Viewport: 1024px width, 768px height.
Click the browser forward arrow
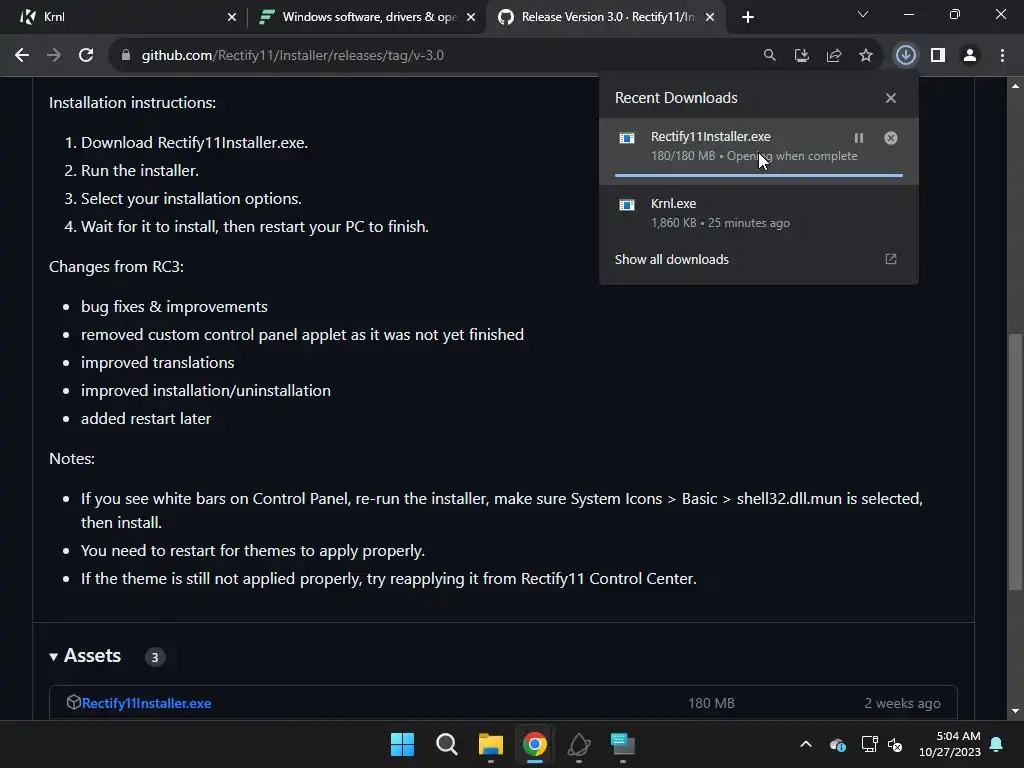click(x=54, y=56)
